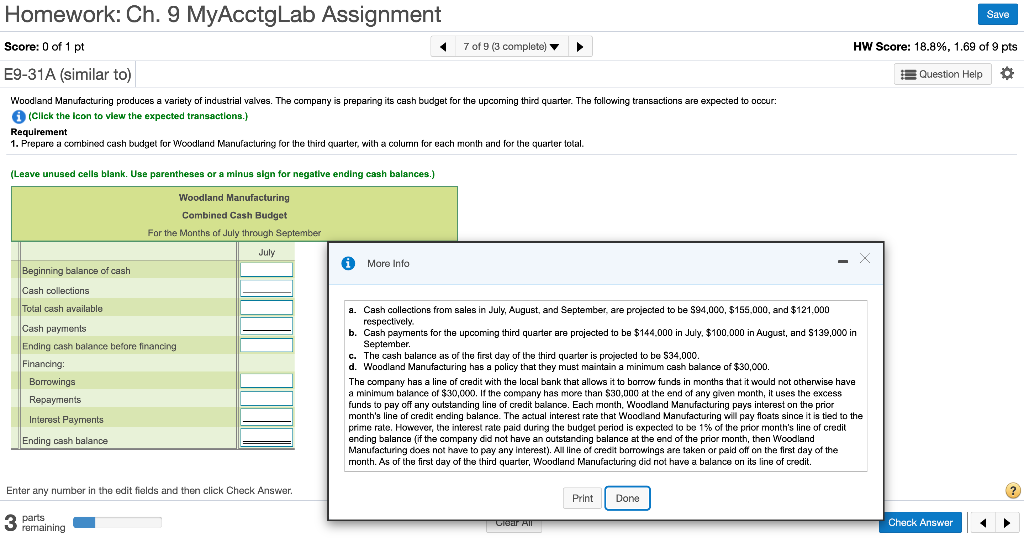Select Repayments July input field
Viewport: 1024px width, 543px height.
266,399
